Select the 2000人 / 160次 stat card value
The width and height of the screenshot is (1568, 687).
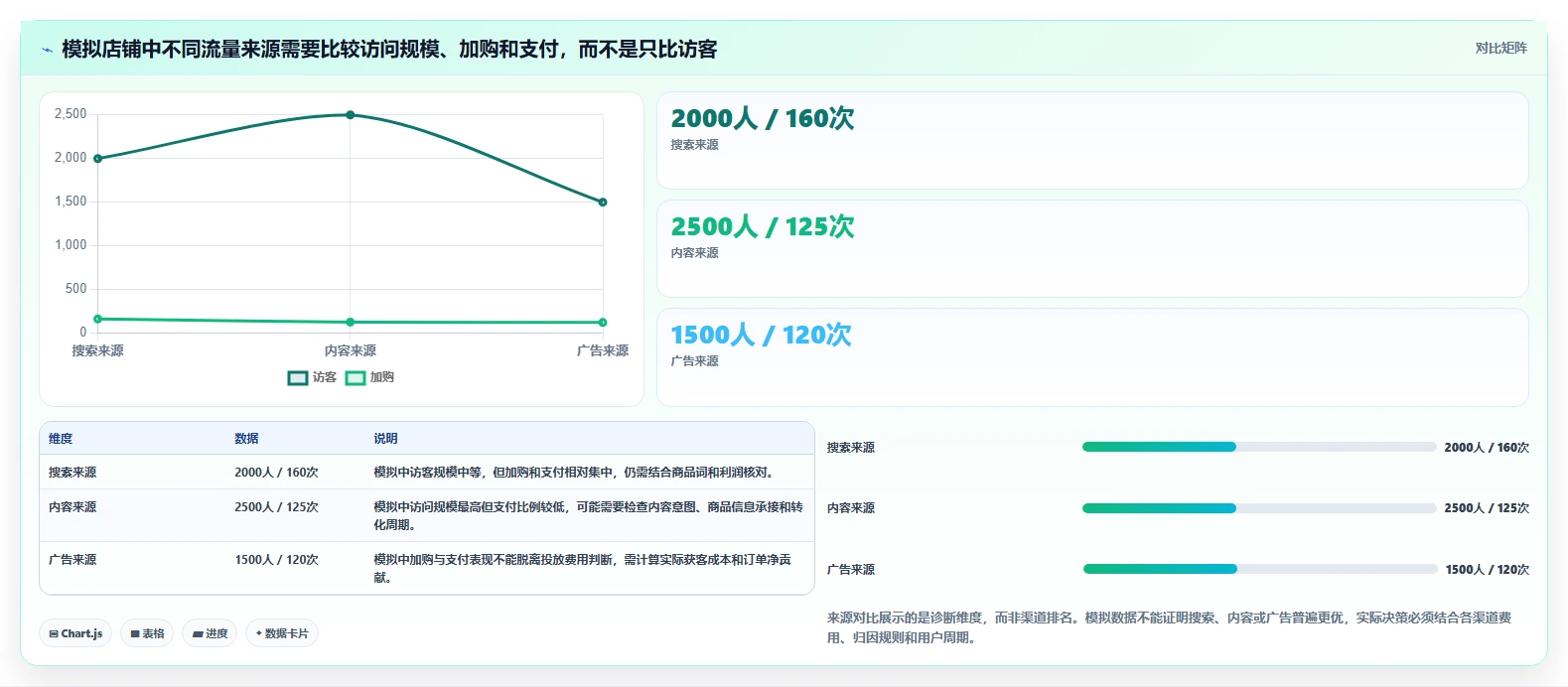(x=762, y=118)
